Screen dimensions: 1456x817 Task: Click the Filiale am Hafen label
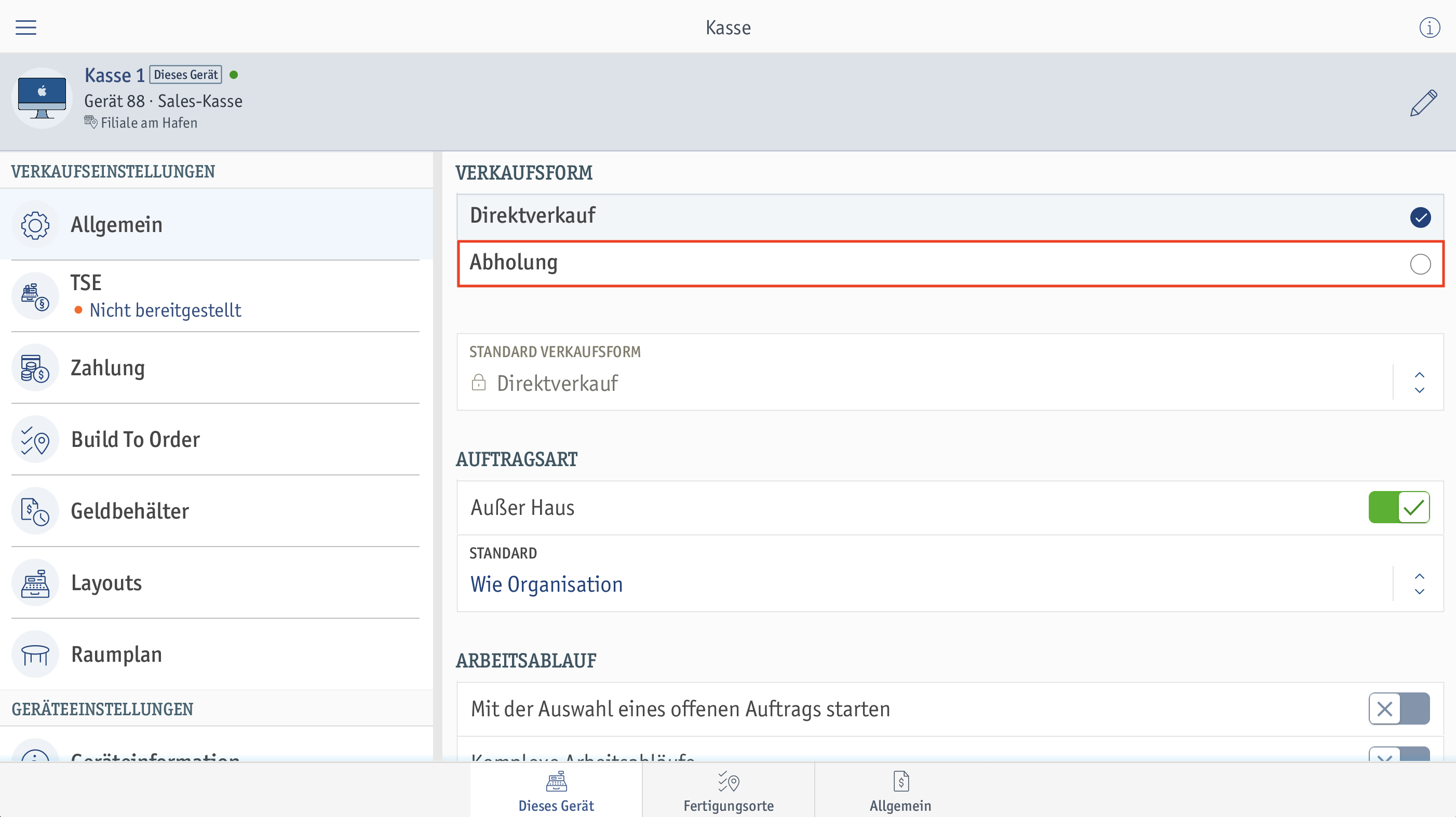coord(149,122)
